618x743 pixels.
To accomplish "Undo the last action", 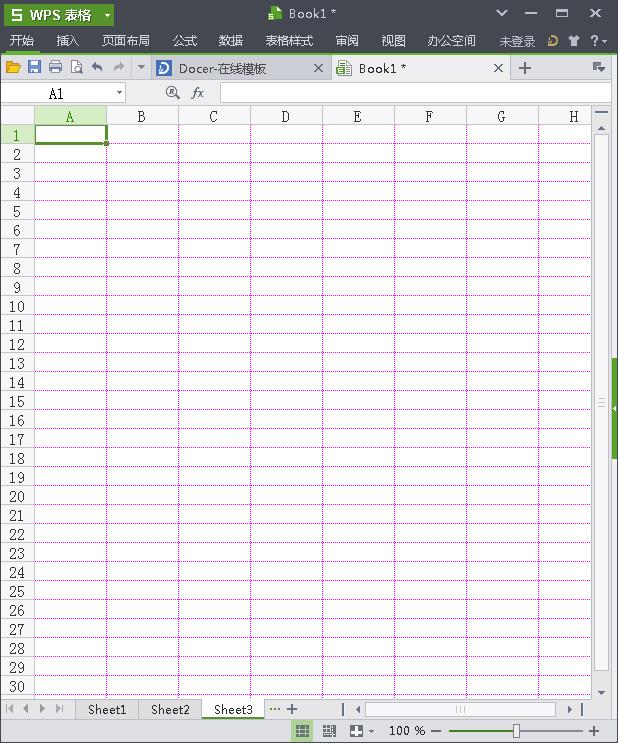I will [97, 67].
